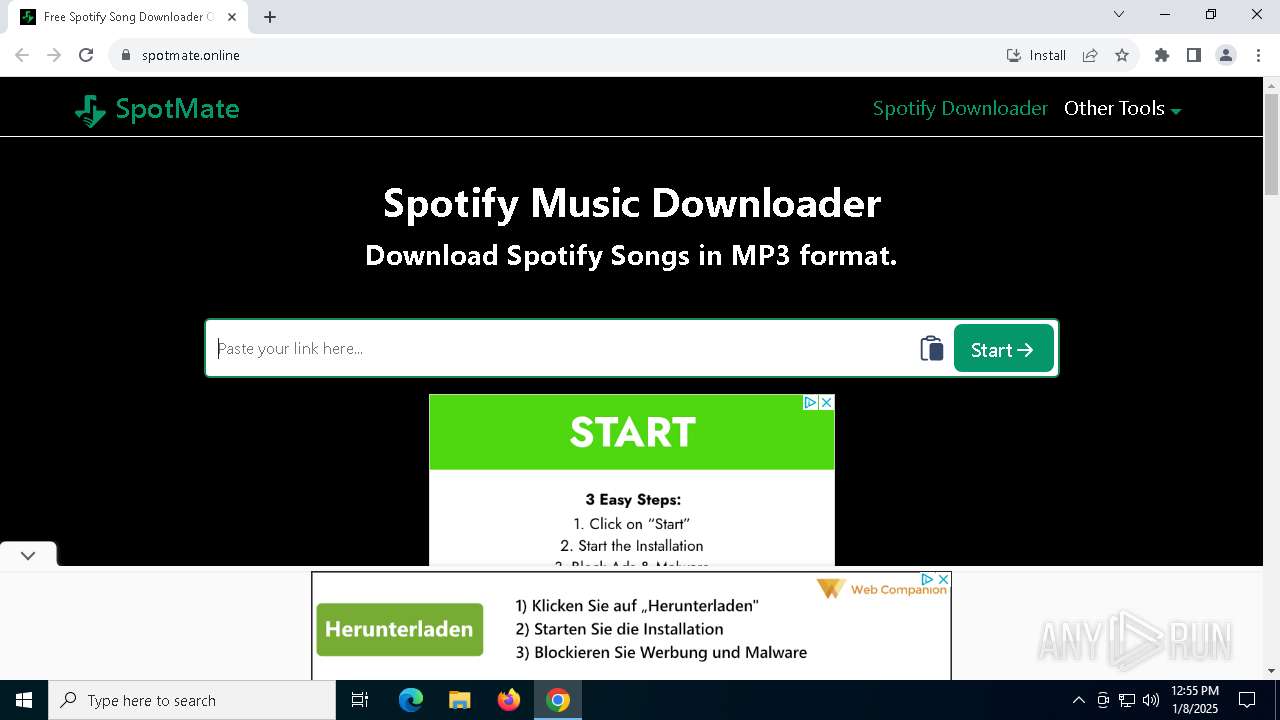Image resolution: width=1280 pixels, height=720 pixels.
Task: Close the bottom Web Companion ad
Action: pyautogui.click(x=942, y=579)
